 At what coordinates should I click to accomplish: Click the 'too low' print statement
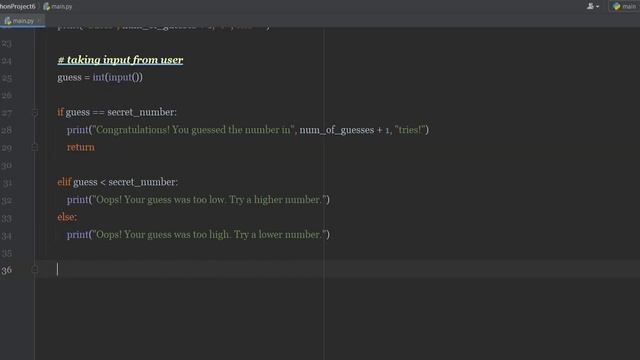198,200
